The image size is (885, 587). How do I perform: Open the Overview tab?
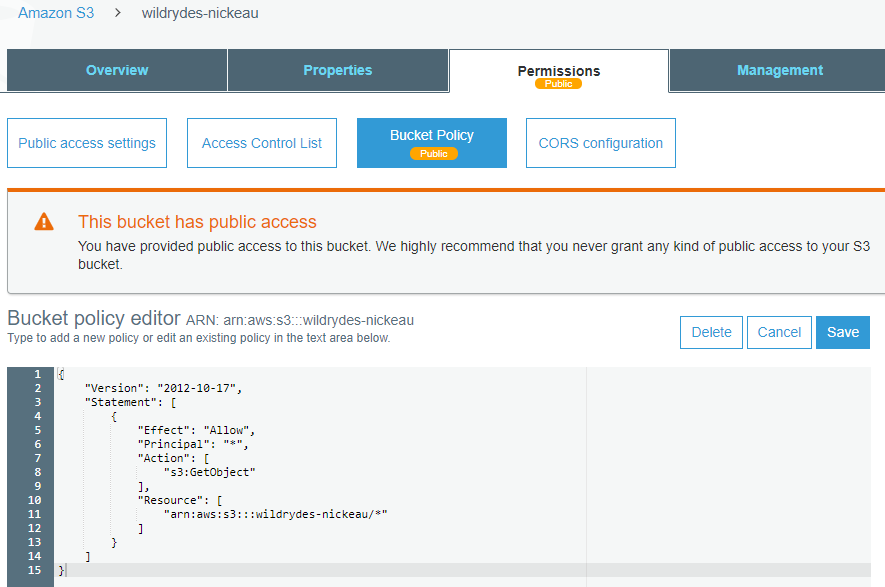coord(117,70)
